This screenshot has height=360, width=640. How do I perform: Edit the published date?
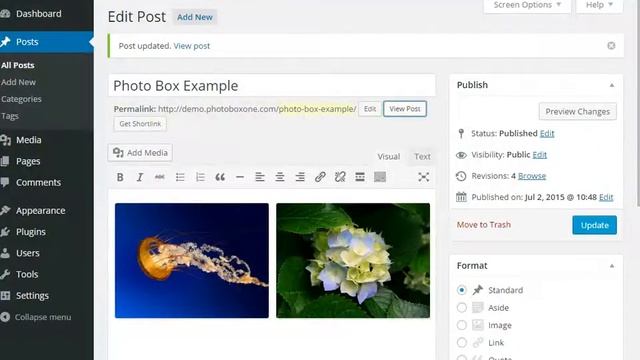pos(606,198)
